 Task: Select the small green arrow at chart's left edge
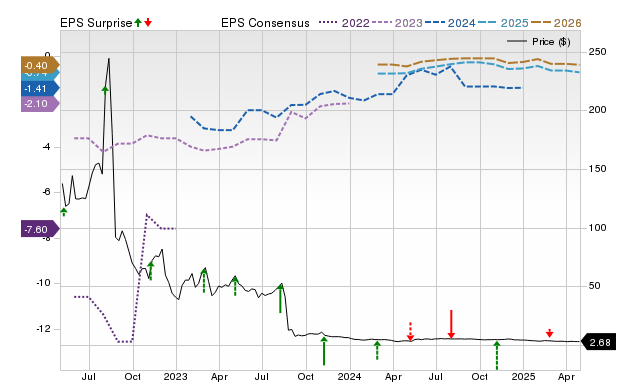(64, 212)
